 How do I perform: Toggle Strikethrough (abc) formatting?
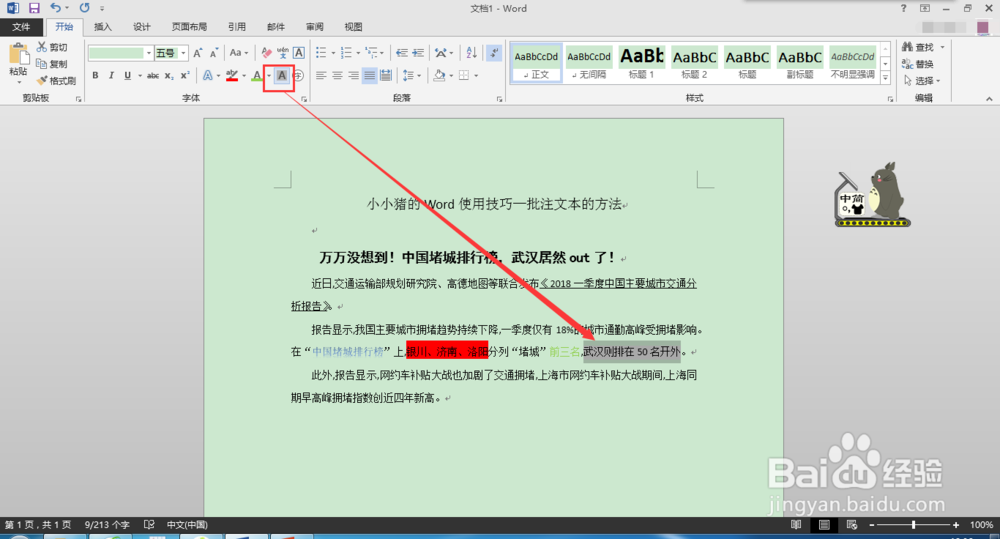(x=152, y=76)
